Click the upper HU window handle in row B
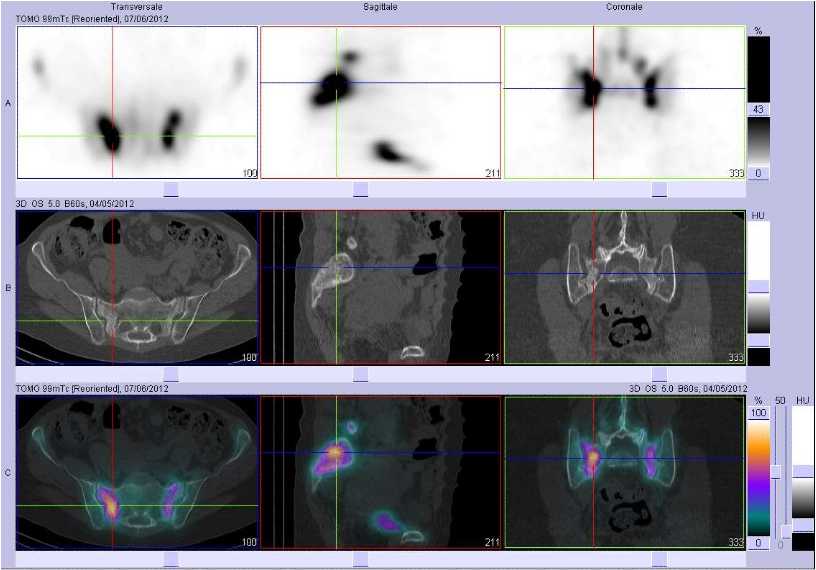 (x=758, y=287)
